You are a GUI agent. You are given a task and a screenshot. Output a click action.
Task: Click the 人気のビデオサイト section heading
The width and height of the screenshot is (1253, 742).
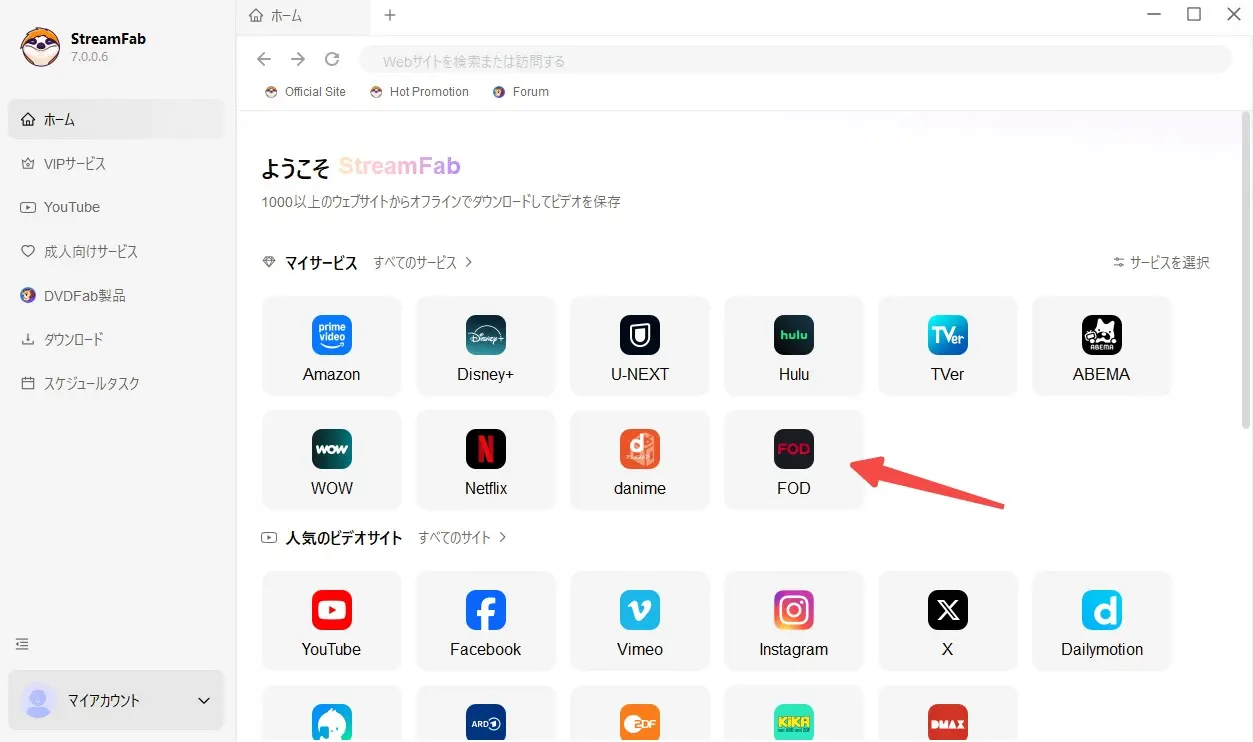(344, 538)
